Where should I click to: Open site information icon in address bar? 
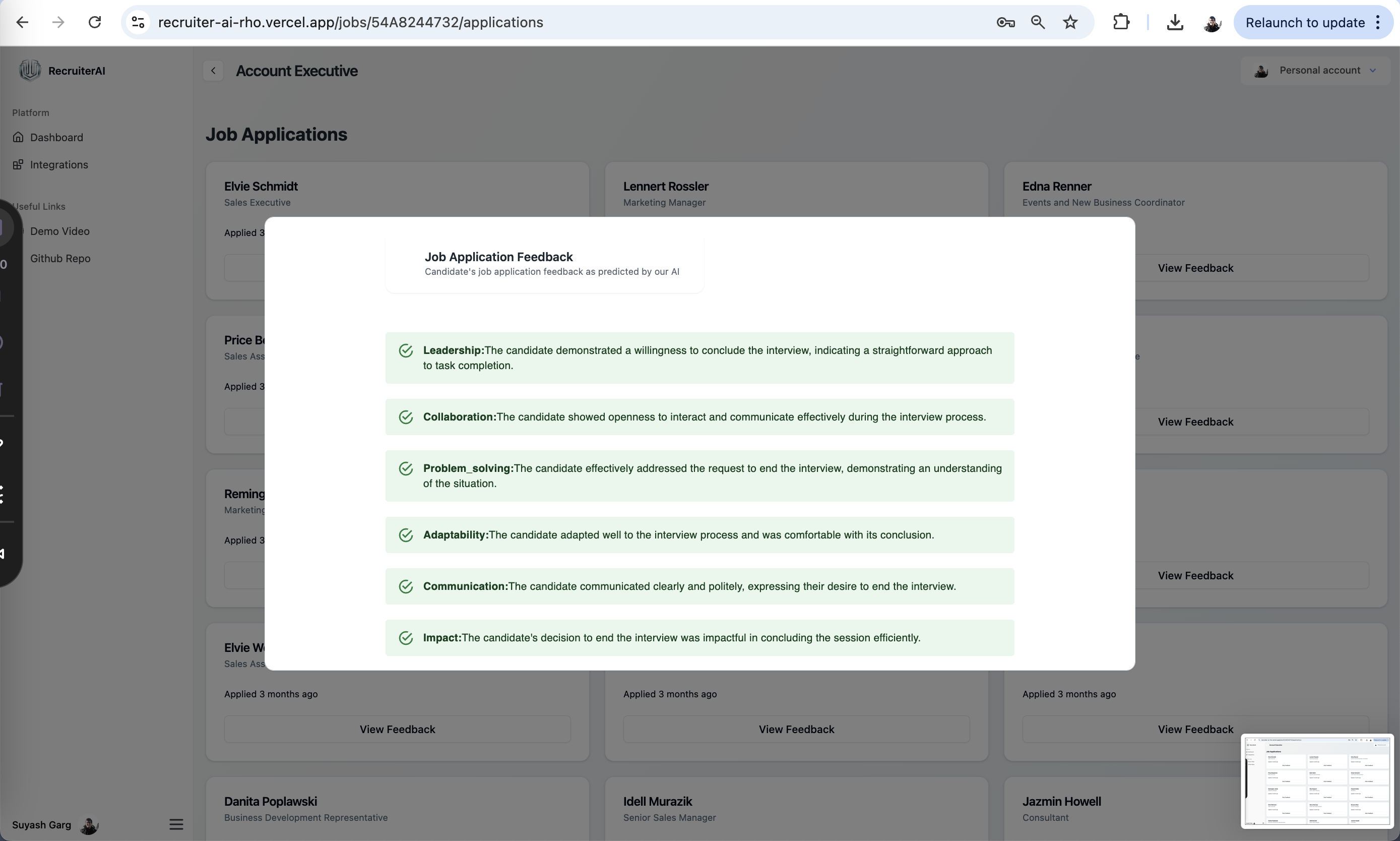138,22
